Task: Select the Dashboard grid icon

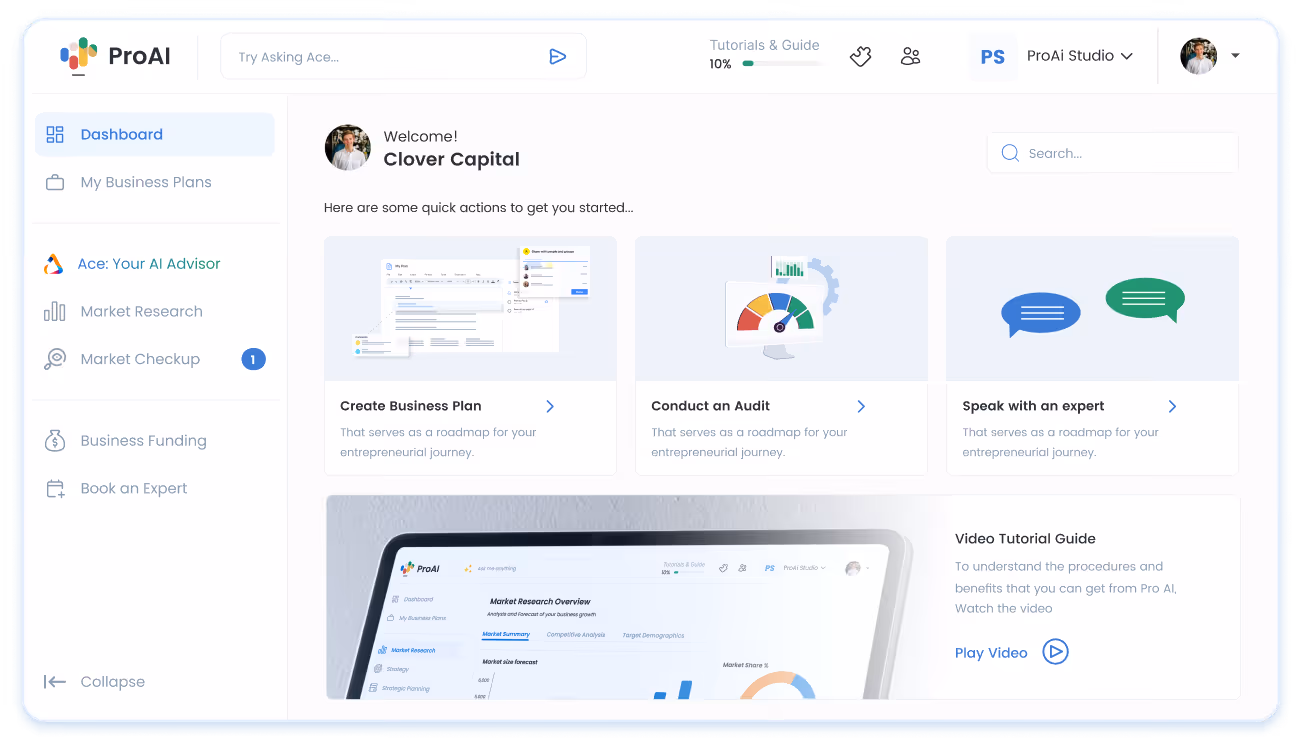Action: (x=55, y=133)
